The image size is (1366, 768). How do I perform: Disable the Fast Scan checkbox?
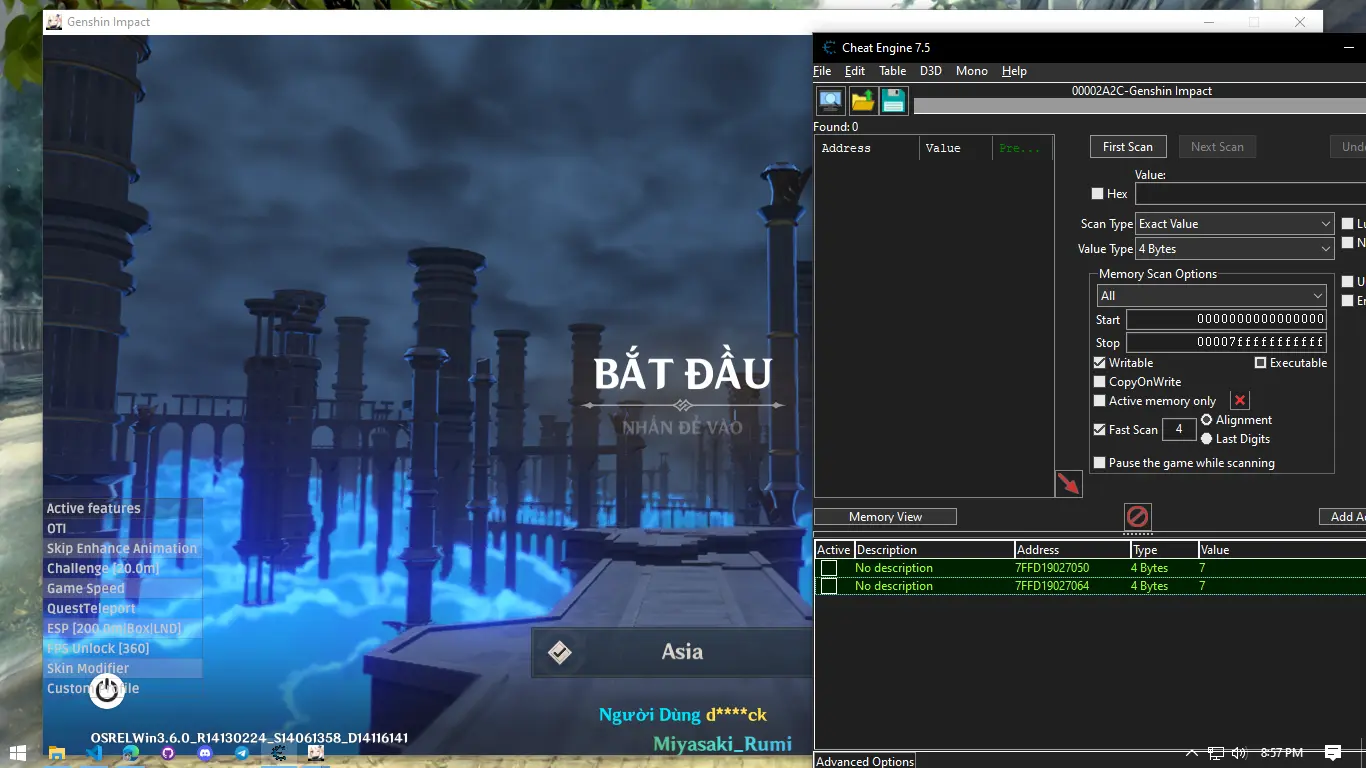(x=1100, y=430)
